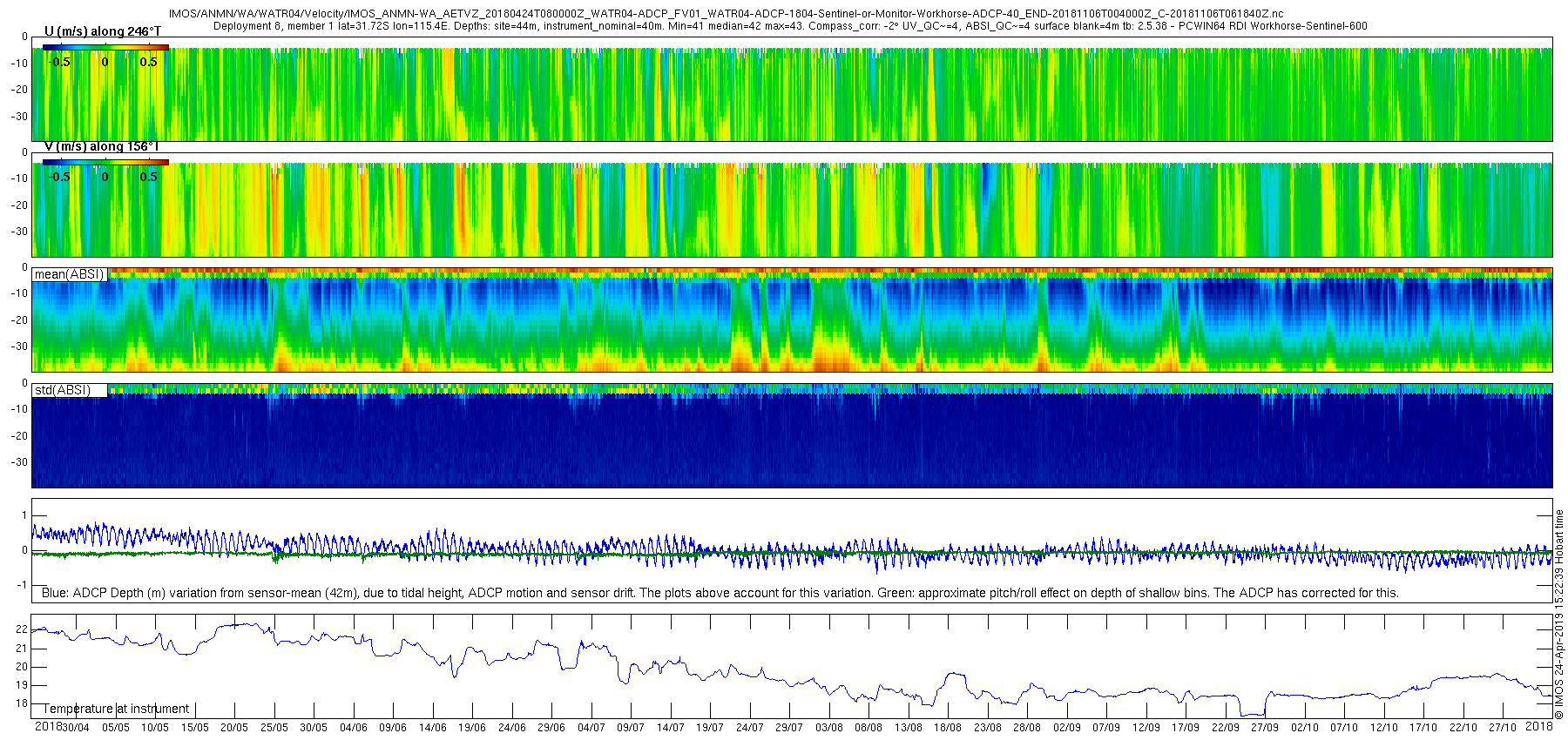
Task: Click the '07/09' date tick label
Action: coord(1106,728)
